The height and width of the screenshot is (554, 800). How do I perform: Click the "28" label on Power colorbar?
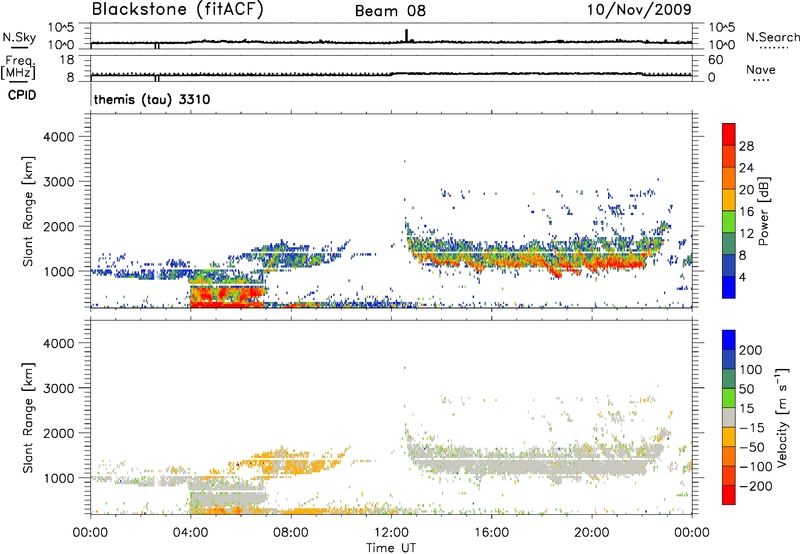click(x=746, y=146)
